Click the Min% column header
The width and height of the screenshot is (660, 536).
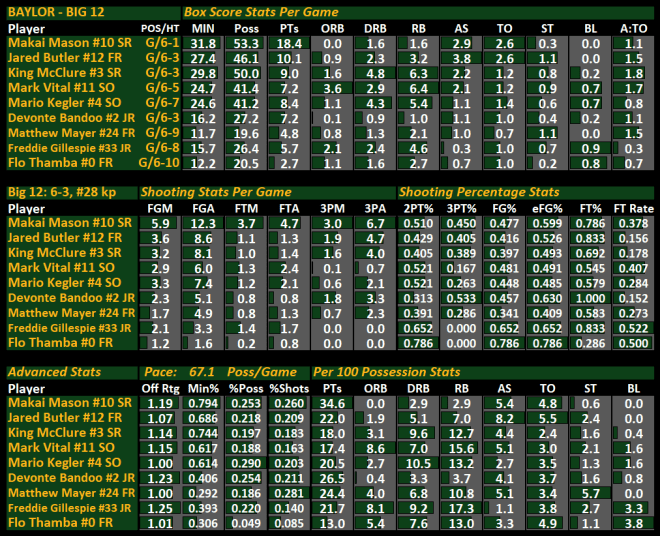(x=203, y=389)
